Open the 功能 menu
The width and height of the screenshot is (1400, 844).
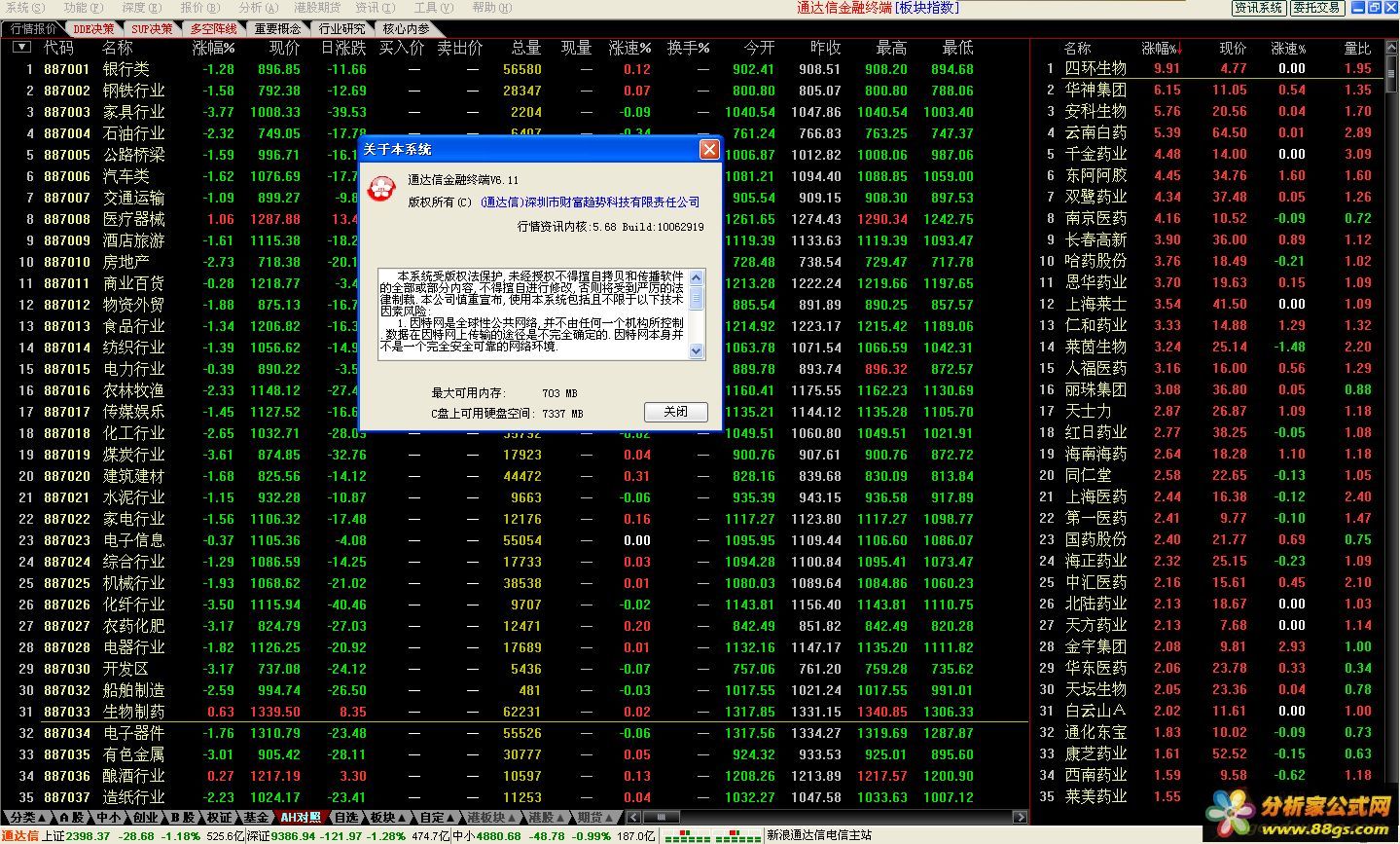(x=82, y=7)
